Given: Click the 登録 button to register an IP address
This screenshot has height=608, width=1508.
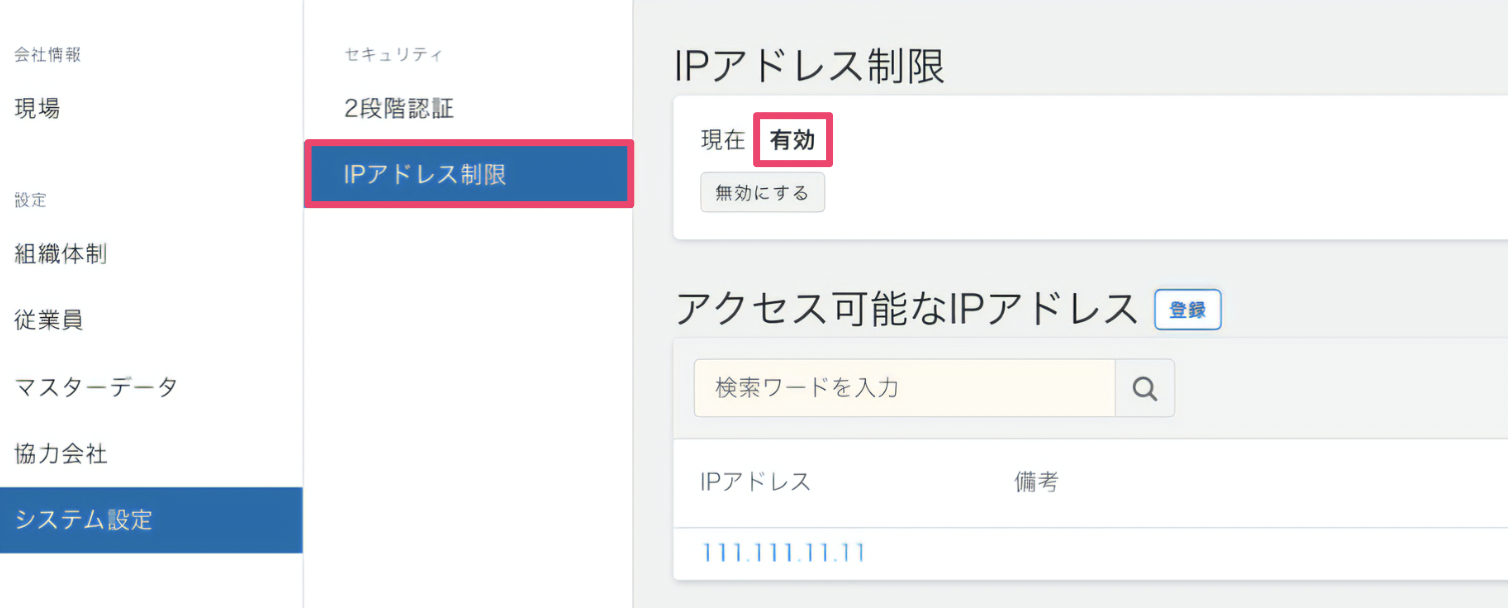Looking at the screenshot, I should (1187, 310).
